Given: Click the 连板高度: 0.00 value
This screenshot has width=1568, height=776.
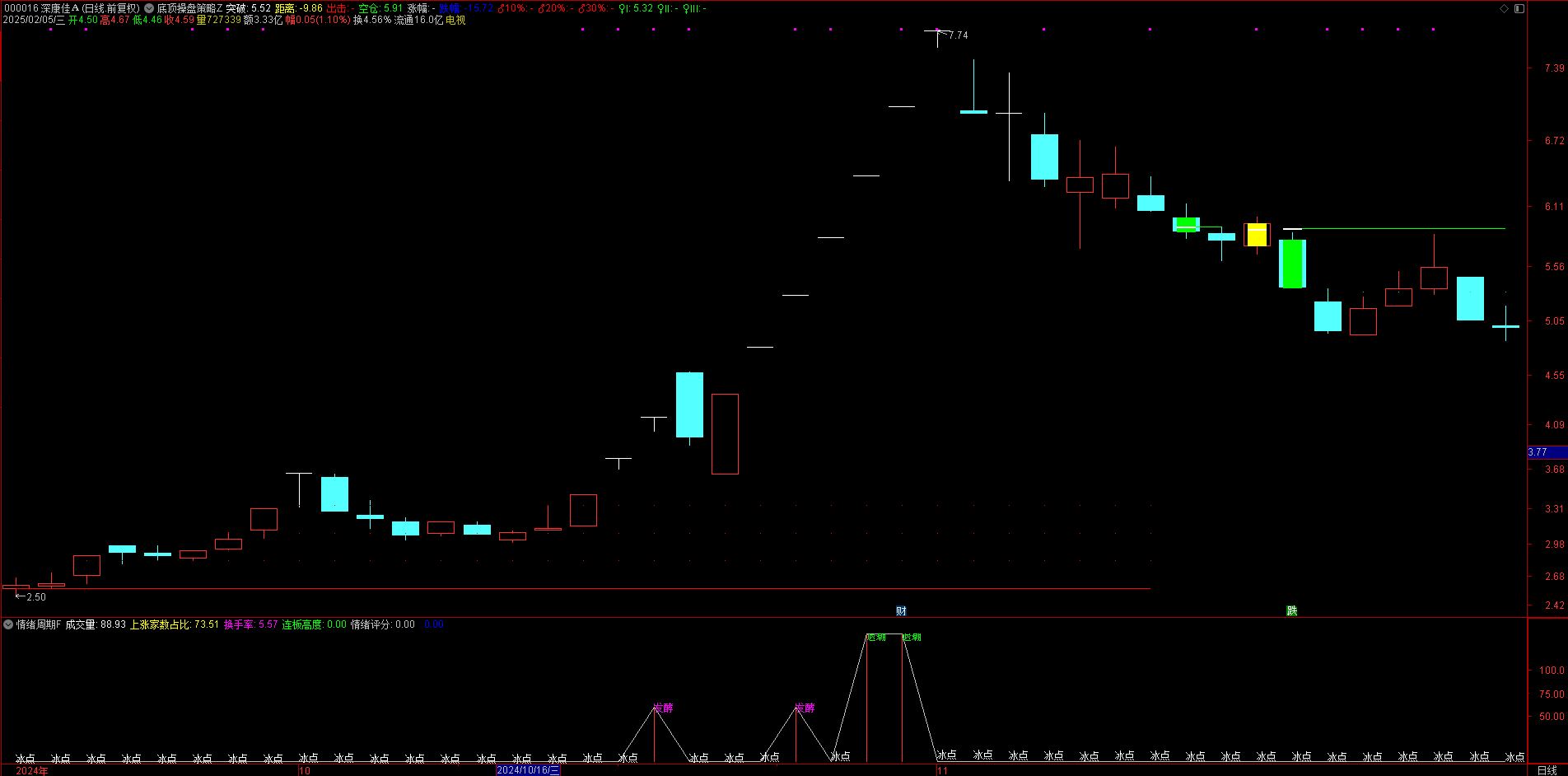Looking at the screenshot, I should coord(315,624).
